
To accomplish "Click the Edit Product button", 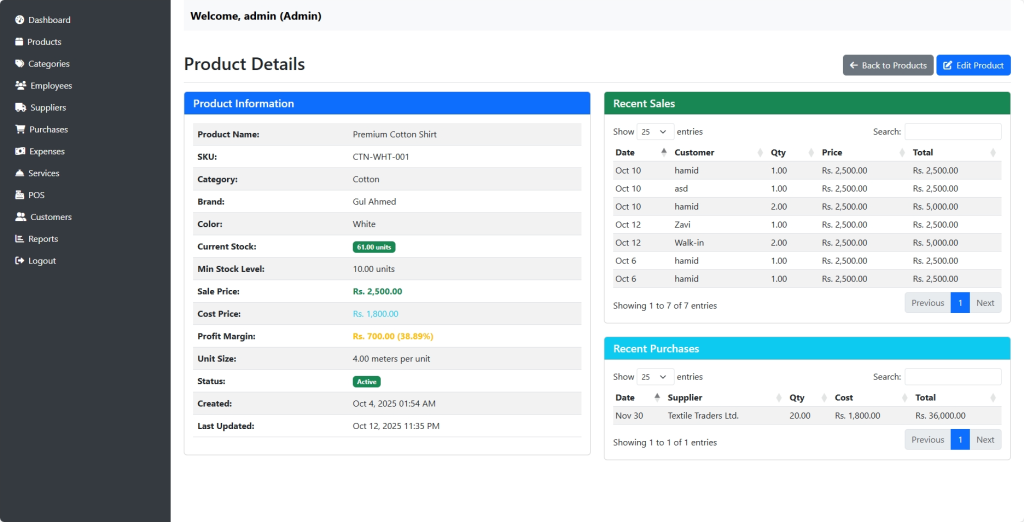I will [x=973, y=65].
